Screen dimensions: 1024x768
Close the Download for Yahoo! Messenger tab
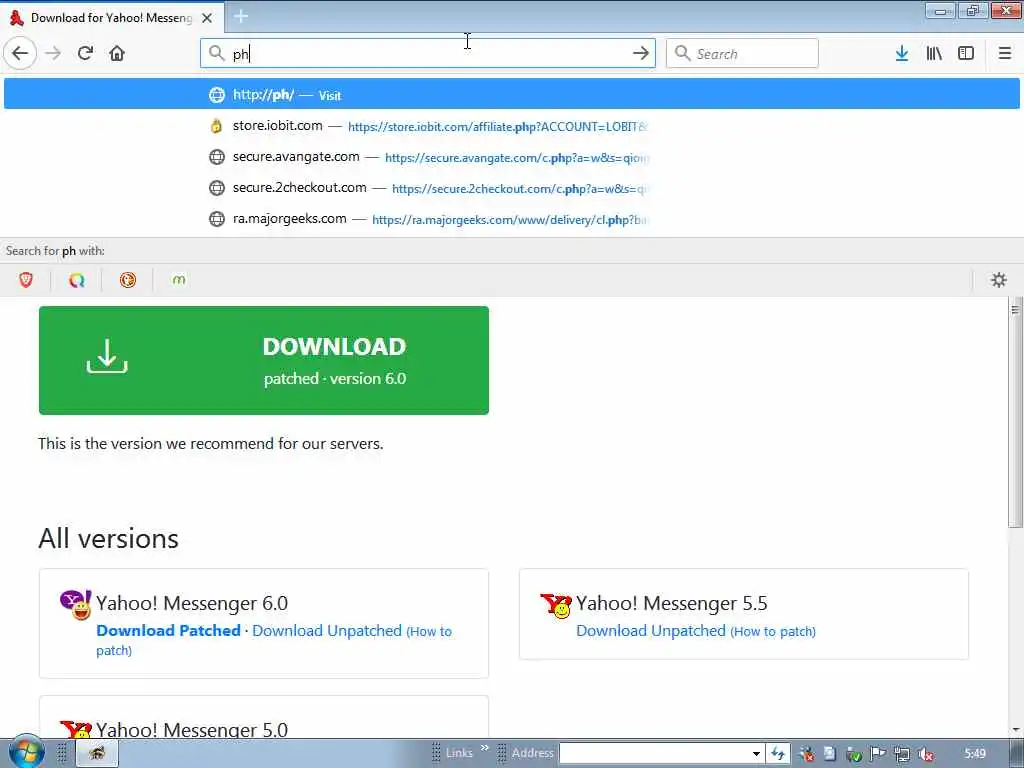point(207,18)
